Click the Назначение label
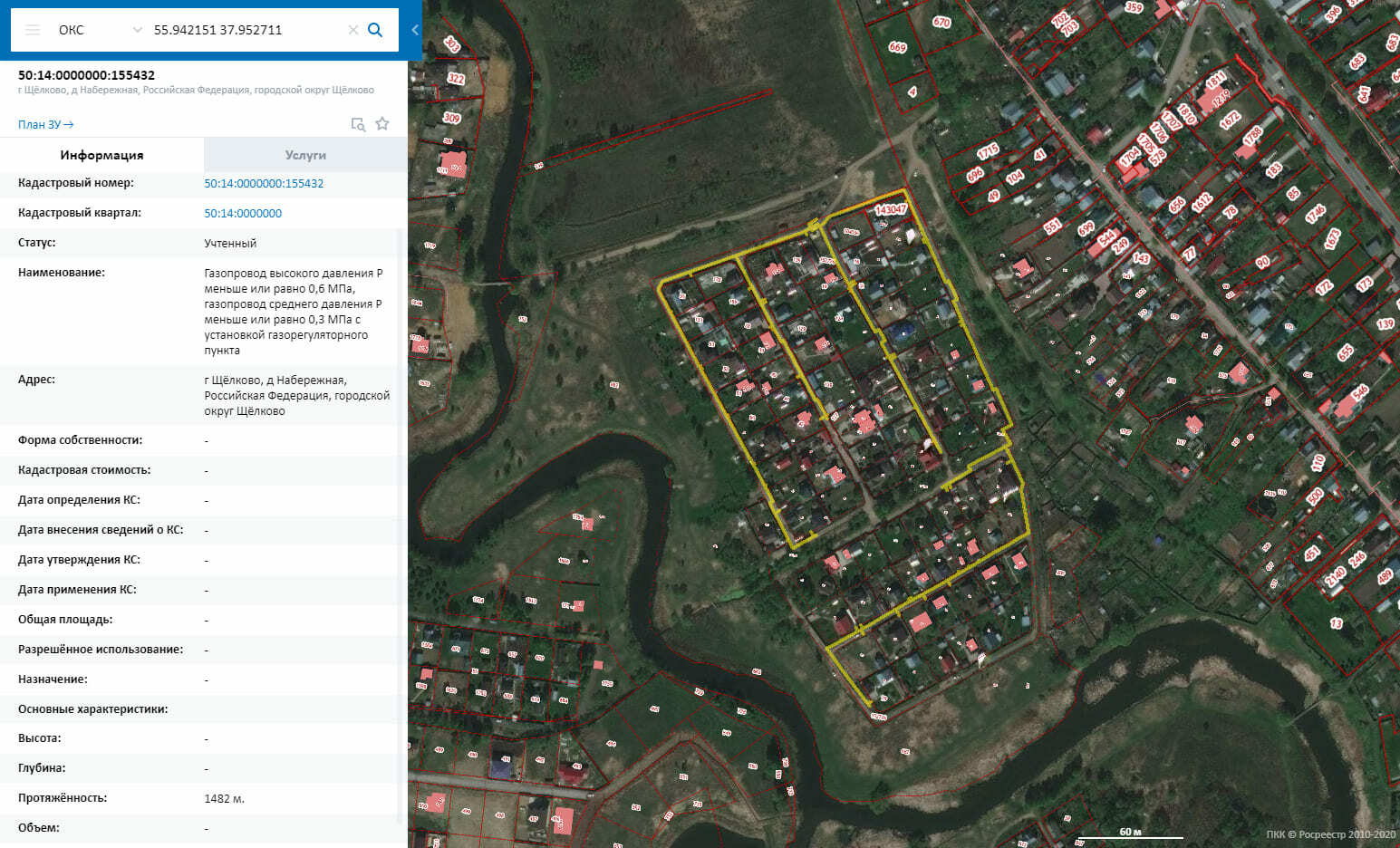Image resolution: width=1400 pixels, height=848 pixels. point(53,679)
